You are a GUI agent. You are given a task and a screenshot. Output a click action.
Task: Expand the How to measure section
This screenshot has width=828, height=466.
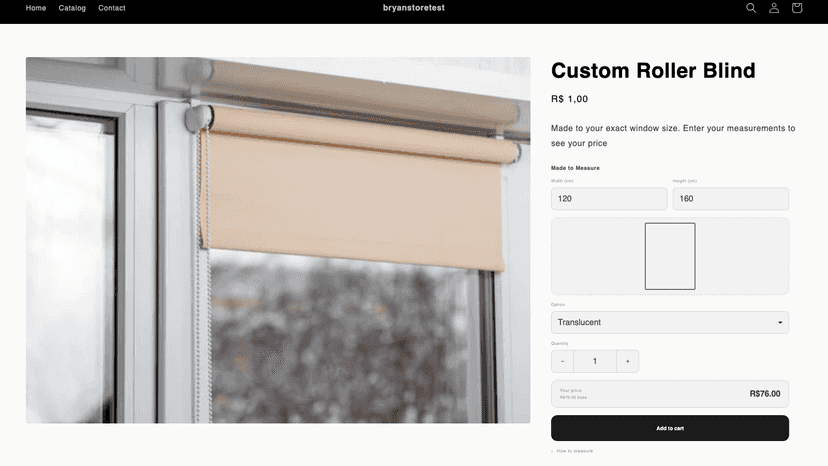[572, 451]
